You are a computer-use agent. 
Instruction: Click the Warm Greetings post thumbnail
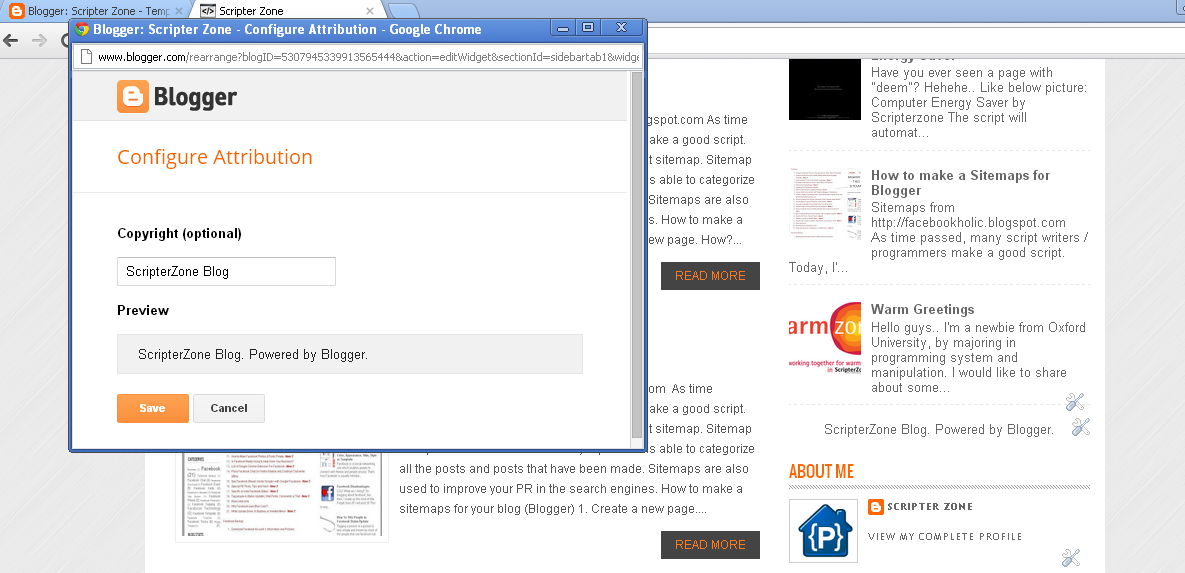click(825, 338)
